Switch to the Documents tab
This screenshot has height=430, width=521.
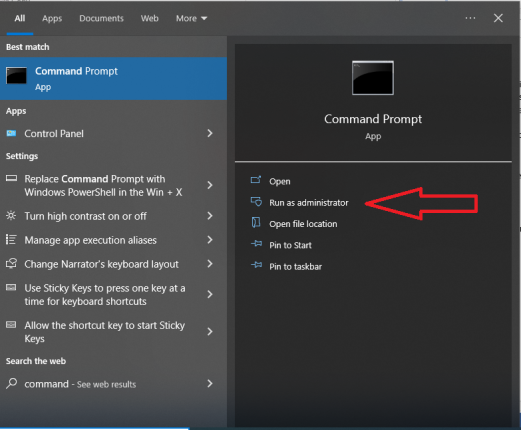(x=101, y=18)
